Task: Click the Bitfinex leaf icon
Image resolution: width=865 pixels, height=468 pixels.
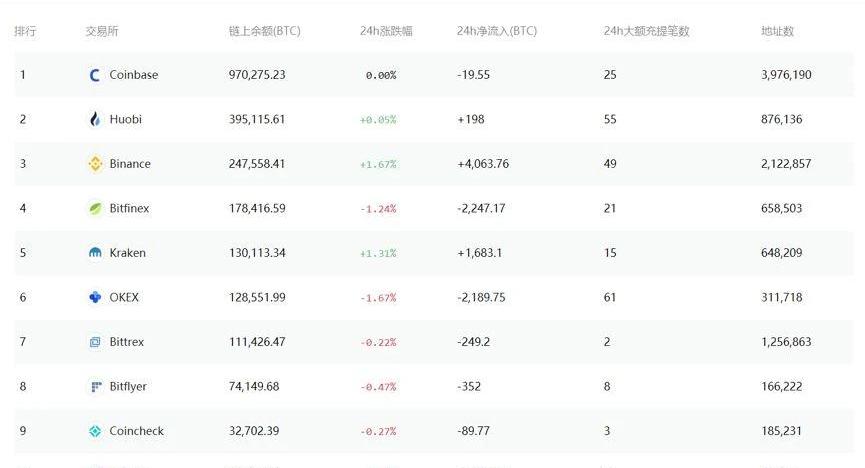Action: point(95,209)
